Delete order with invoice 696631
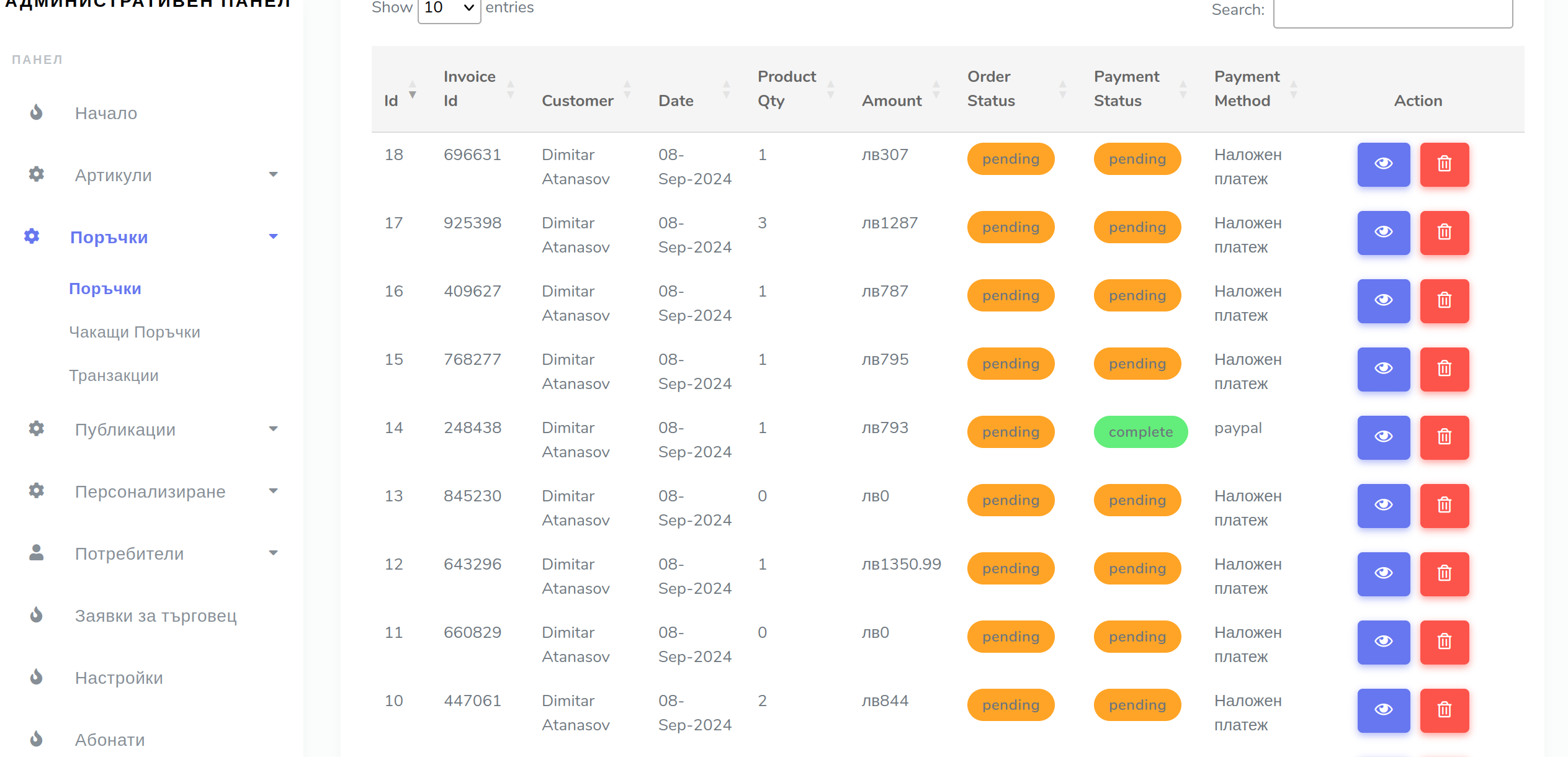This screenshot has height=757, width=1568. pos(1444,164)
